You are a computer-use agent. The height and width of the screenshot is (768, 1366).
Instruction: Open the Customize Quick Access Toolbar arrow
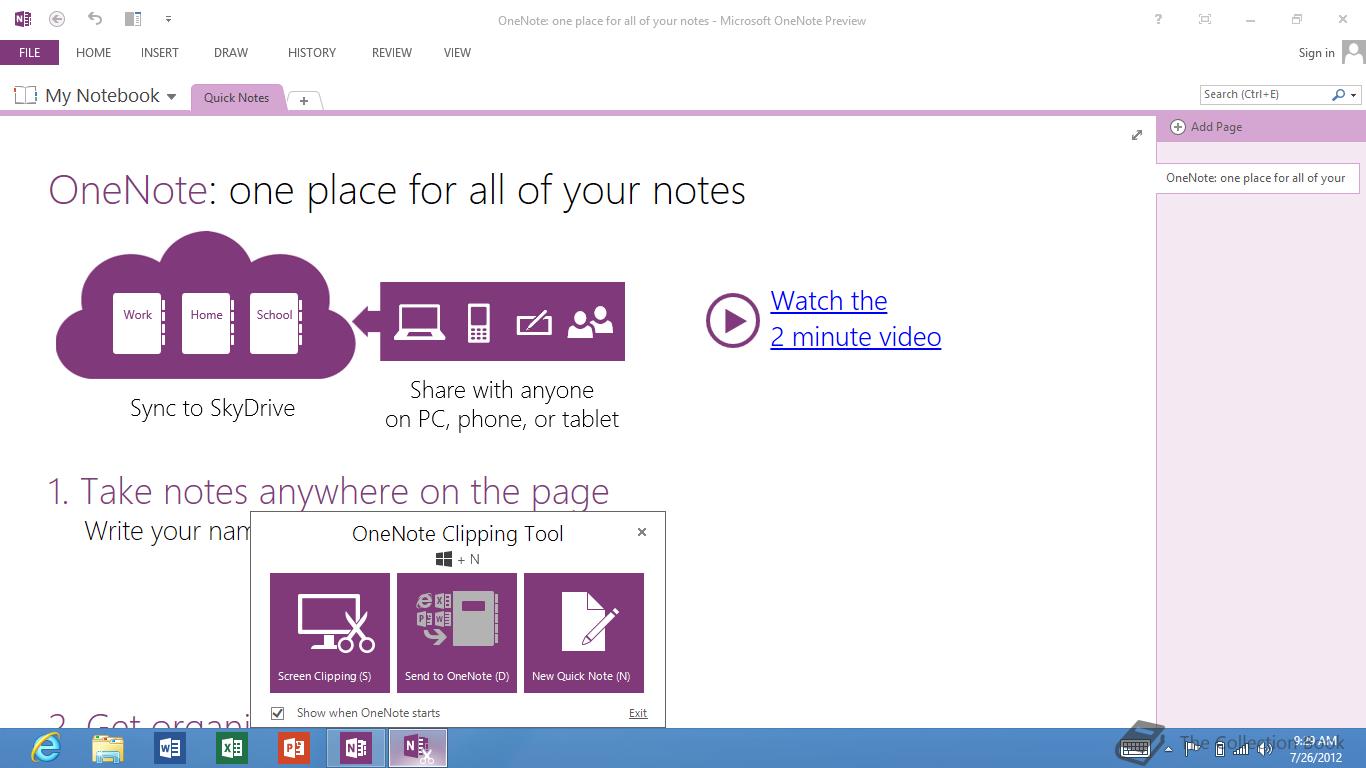click(168, 19)
